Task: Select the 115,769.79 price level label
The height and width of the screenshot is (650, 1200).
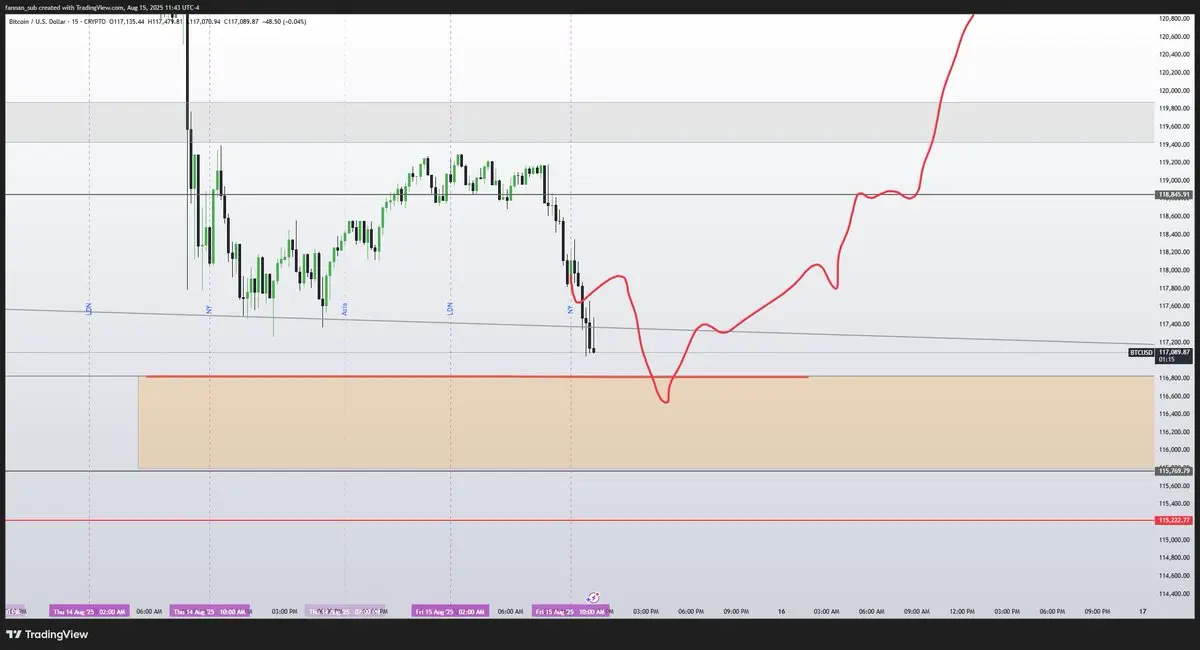Action: click(1174, 470)
